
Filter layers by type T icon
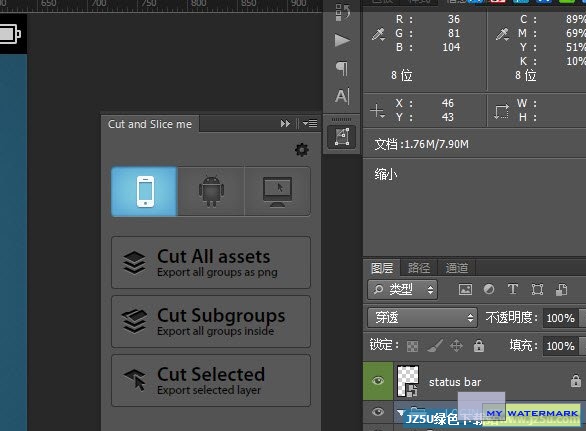tap(513, 289)
